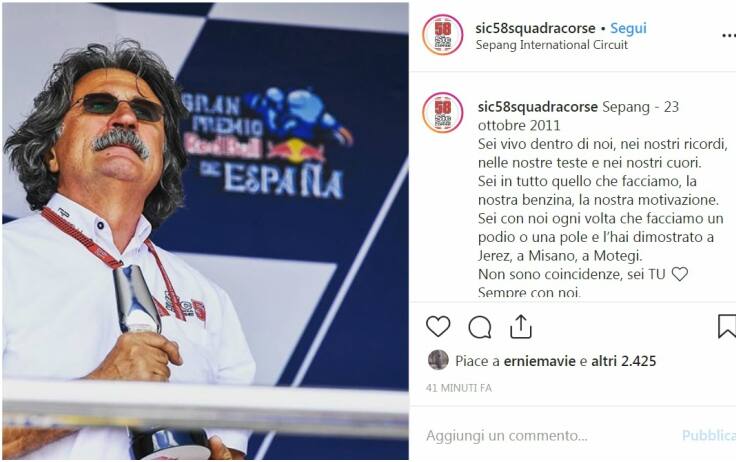Open comments with the speech bubble icon
Viewport: 738px width, 462px height.
480,327
